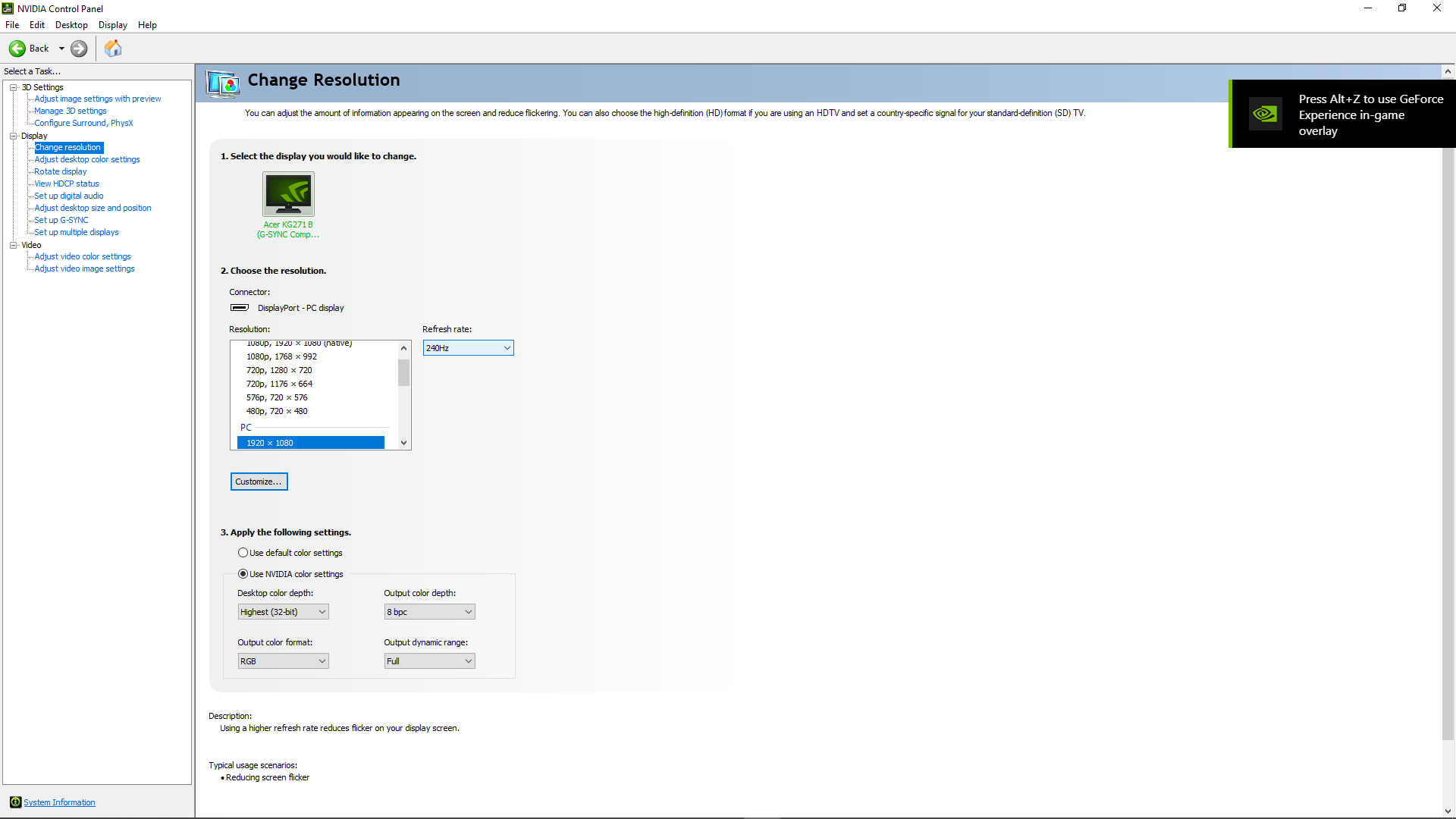Click the System Information icon
Viewport: 1456px width, 819px height.
click(x=15, y=802)
